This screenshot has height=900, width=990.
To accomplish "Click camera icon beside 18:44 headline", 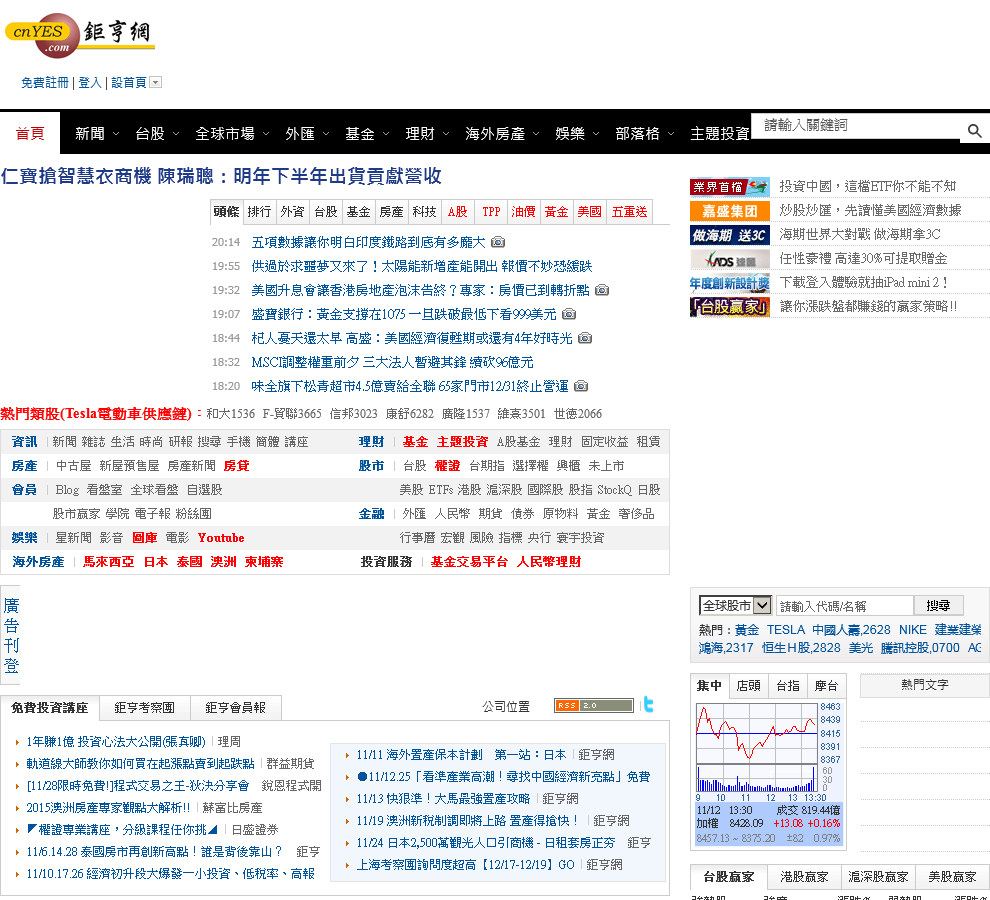I will coord(585,338).
